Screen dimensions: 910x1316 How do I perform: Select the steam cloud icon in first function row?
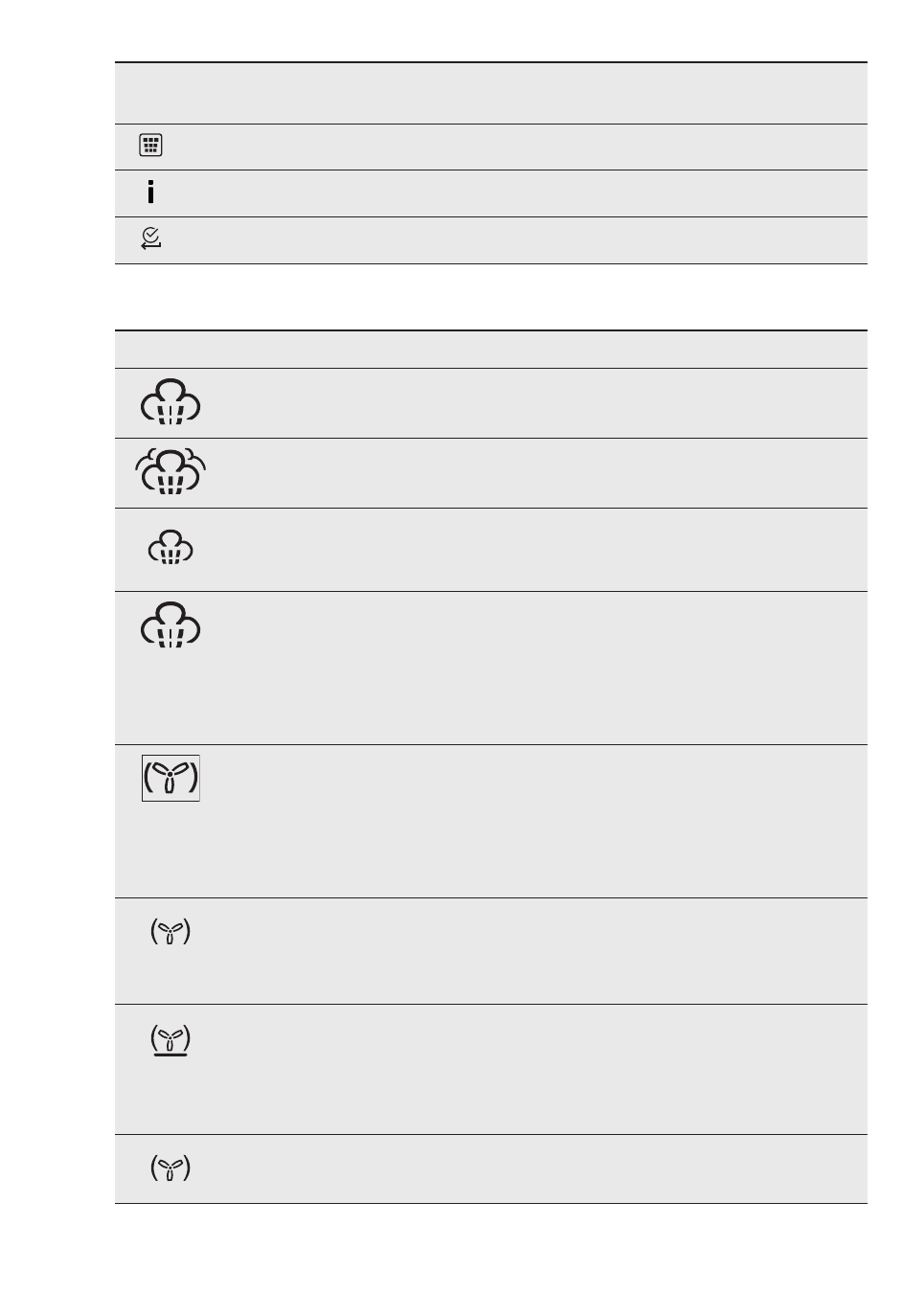pos(171,402)
